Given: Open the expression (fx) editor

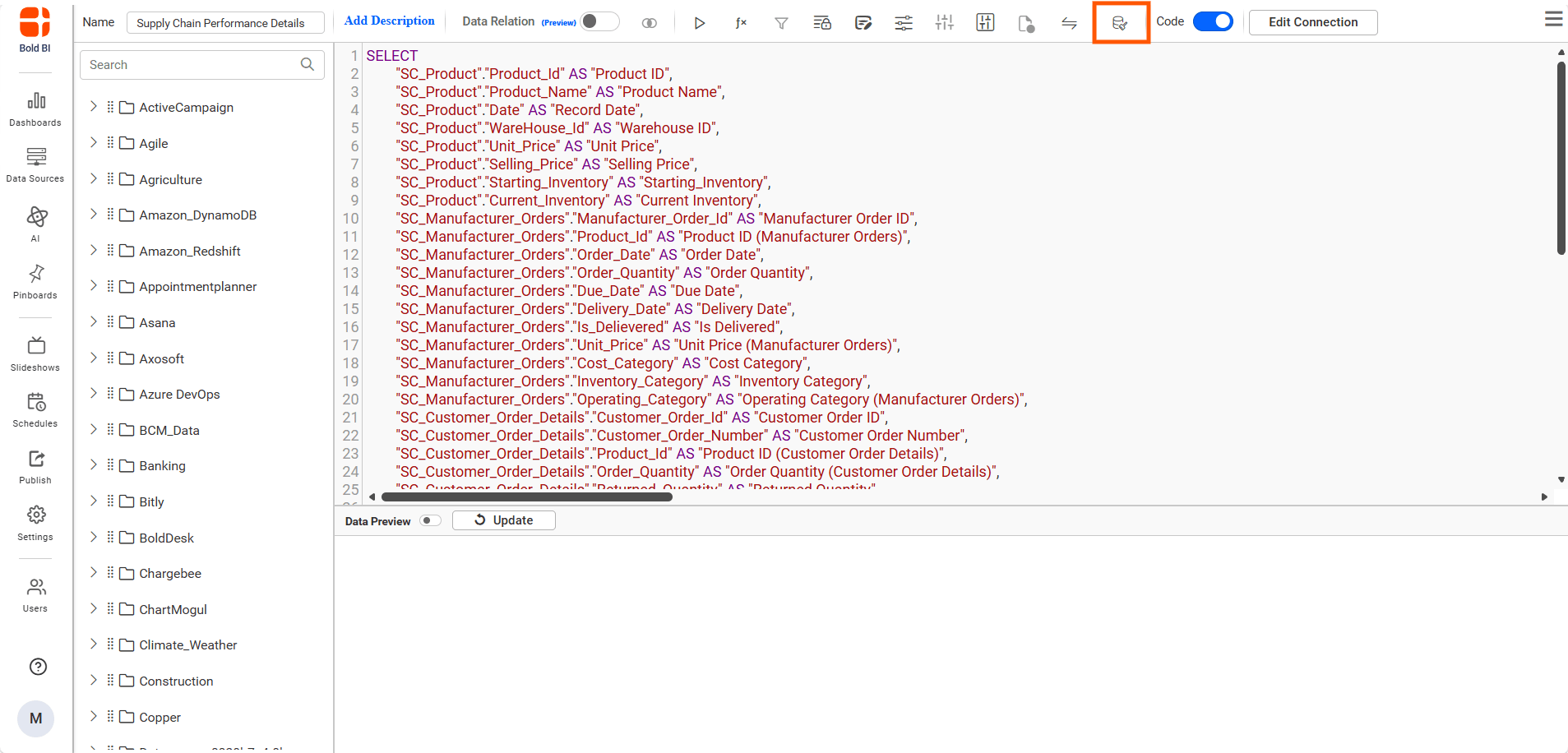Looking at the screenshot, I should pyautogui.click(x=741, y=23).
